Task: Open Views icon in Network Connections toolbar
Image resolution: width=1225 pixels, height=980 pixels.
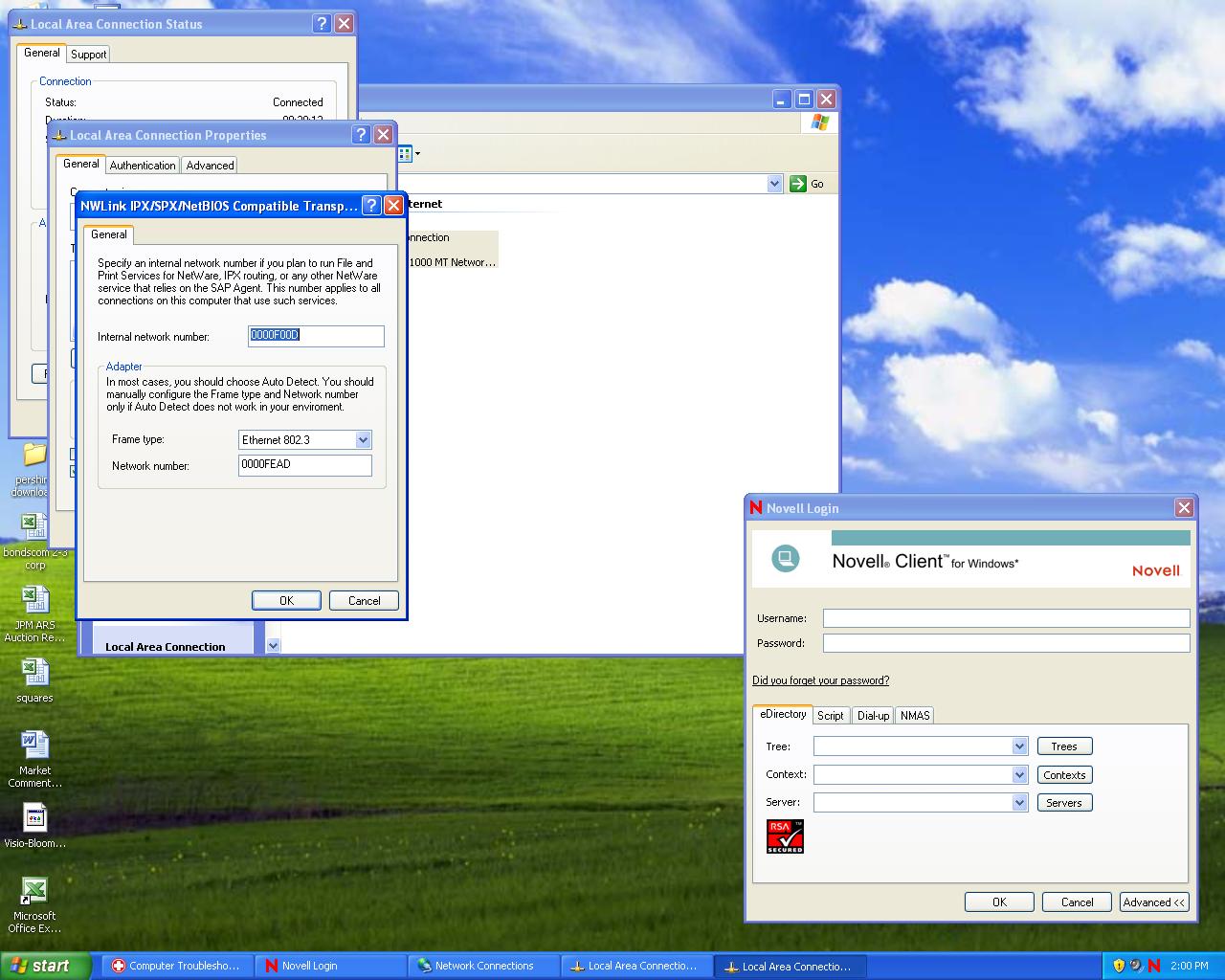Action: pyautogui.click(x=405, y=153)
